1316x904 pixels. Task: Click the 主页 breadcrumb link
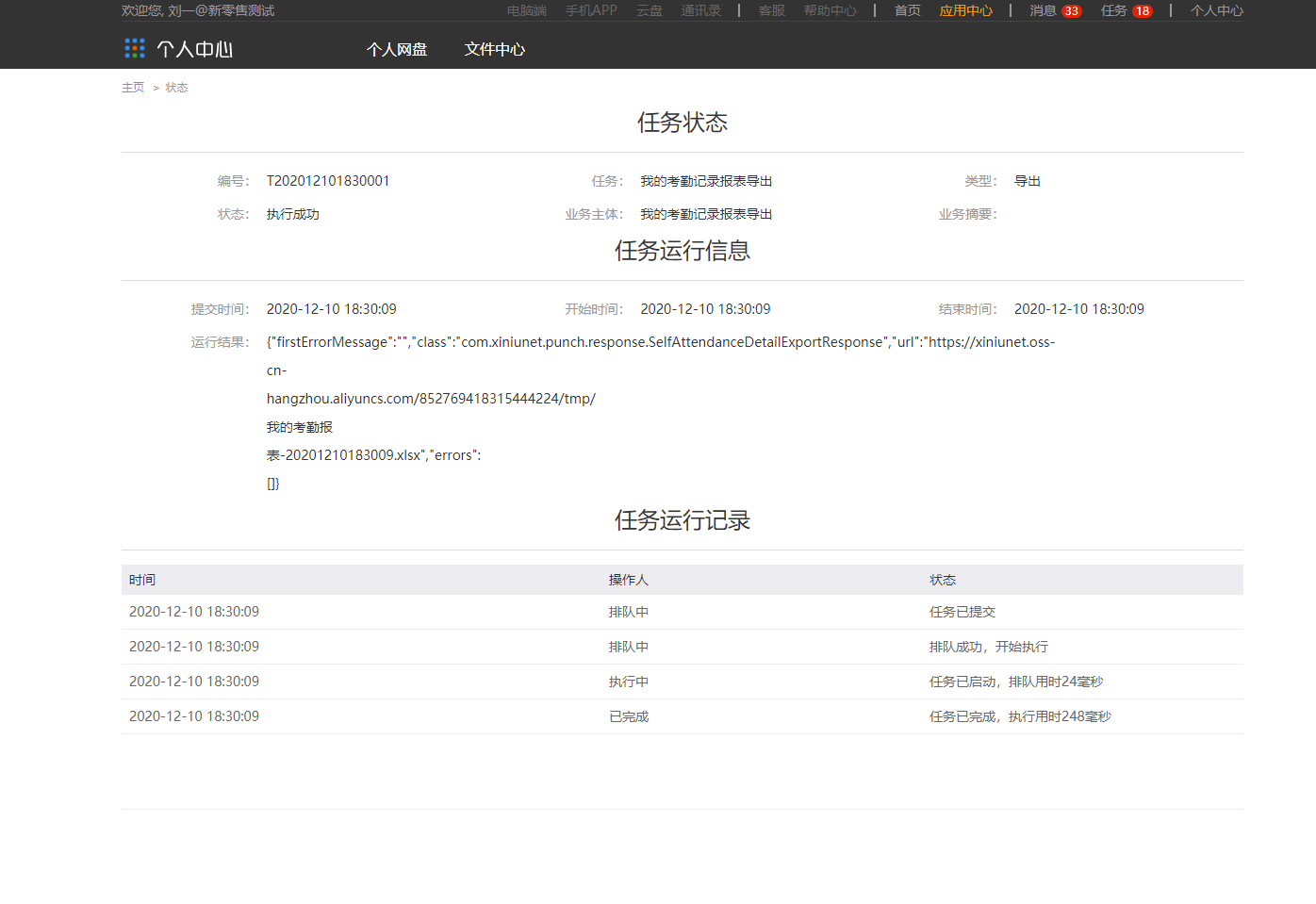(x=133, y=88)
